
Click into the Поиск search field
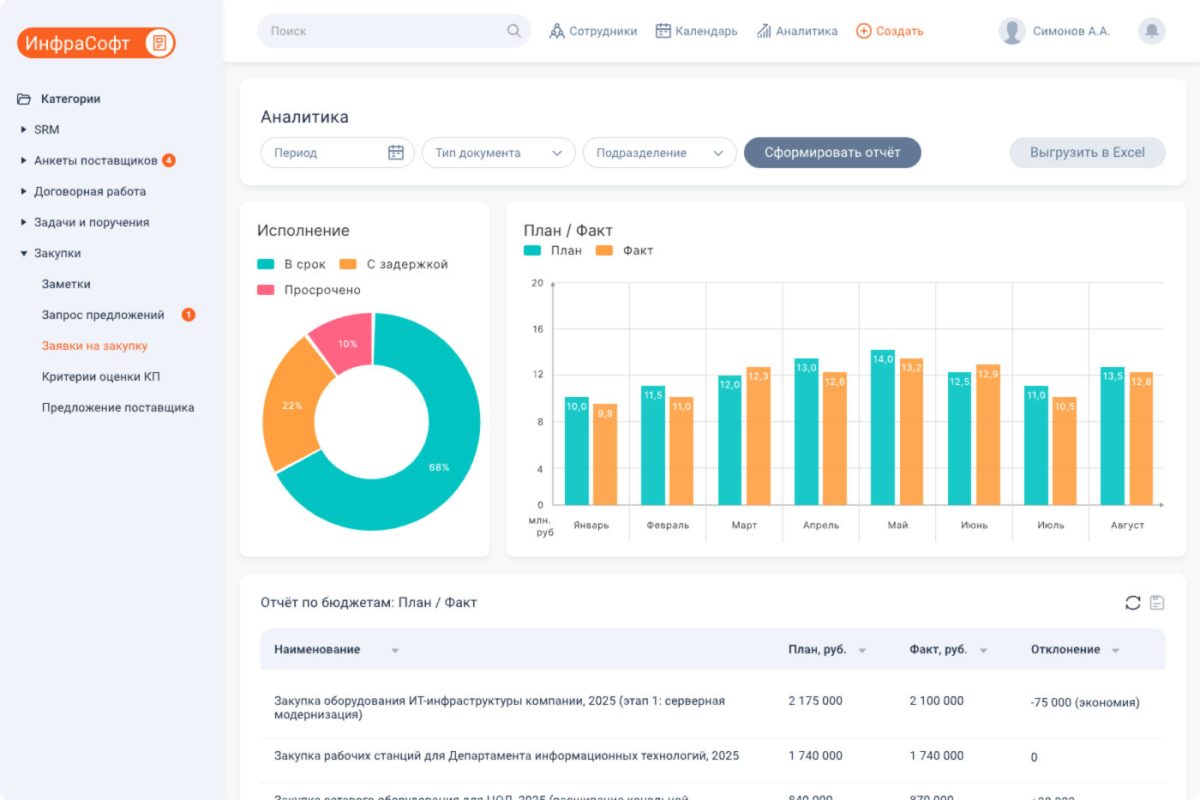[380, 31]
